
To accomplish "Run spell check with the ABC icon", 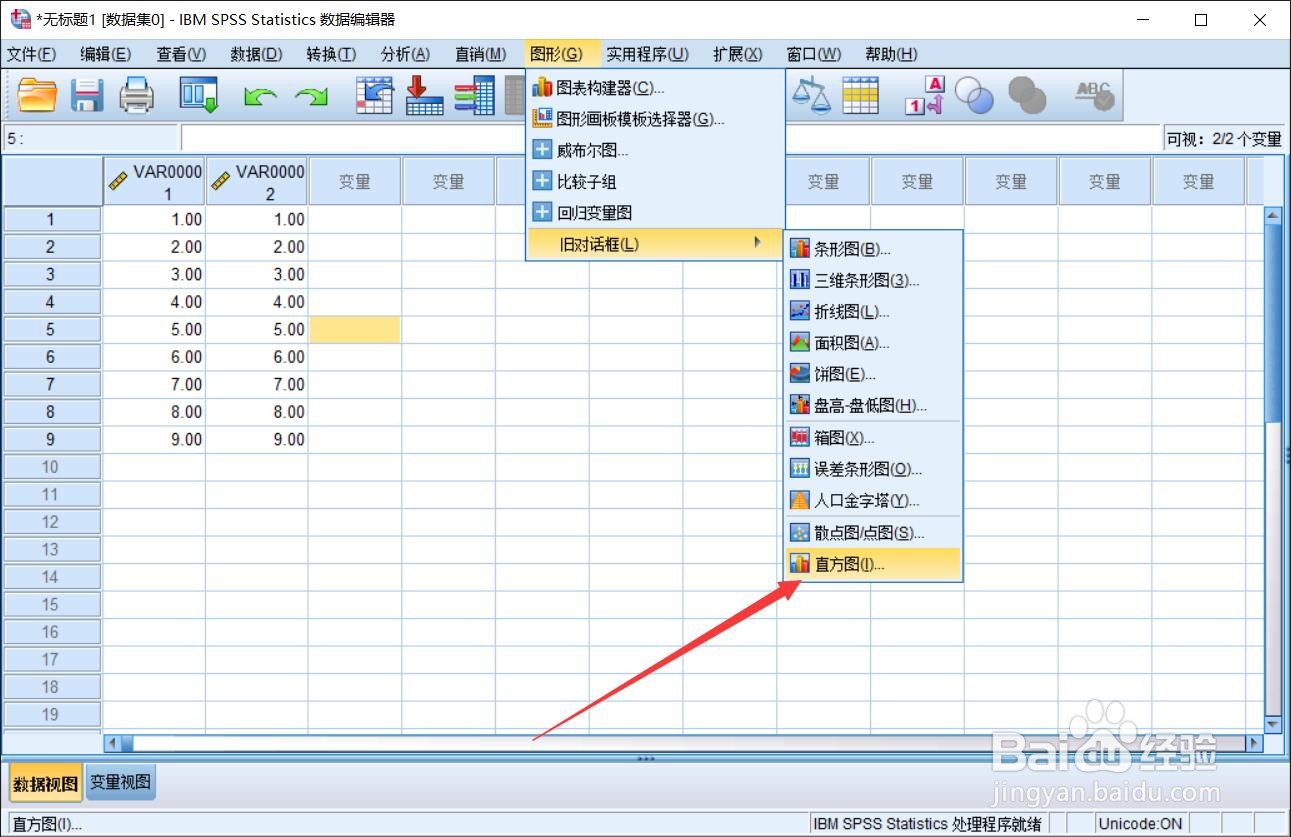I will 1093,95.
